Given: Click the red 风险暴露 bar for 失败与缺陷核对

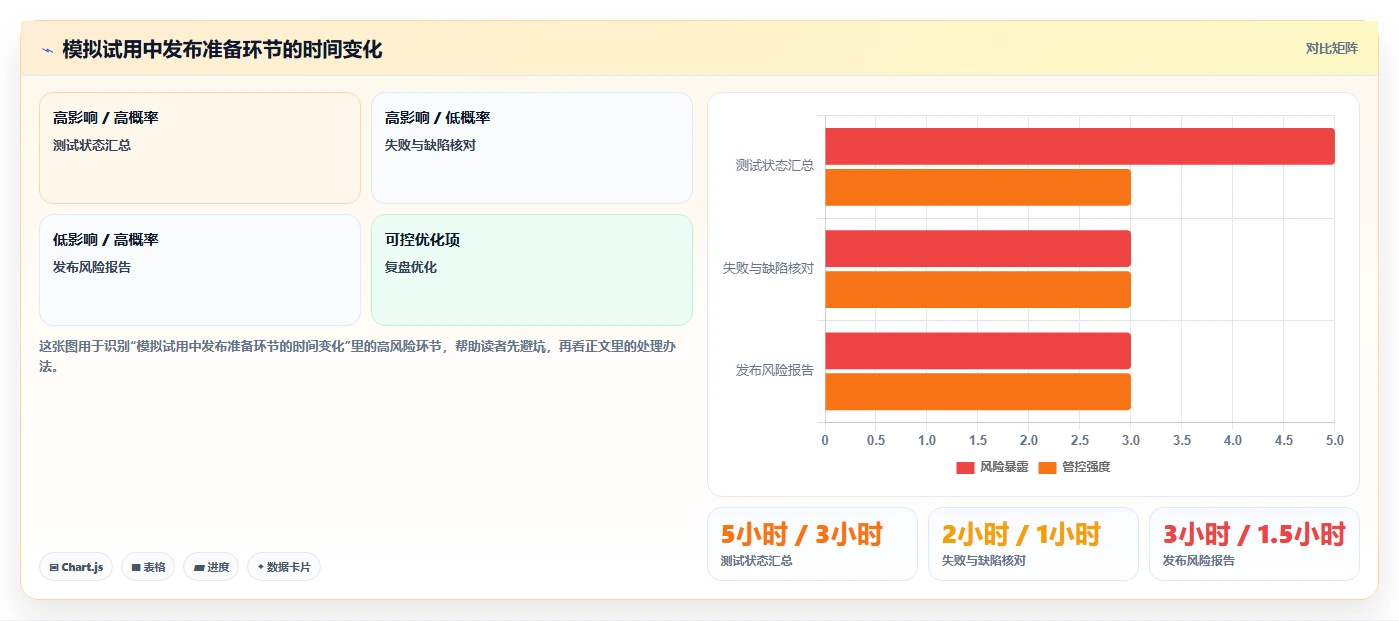Looking at the screenshot, I should [x=978, y=248].
